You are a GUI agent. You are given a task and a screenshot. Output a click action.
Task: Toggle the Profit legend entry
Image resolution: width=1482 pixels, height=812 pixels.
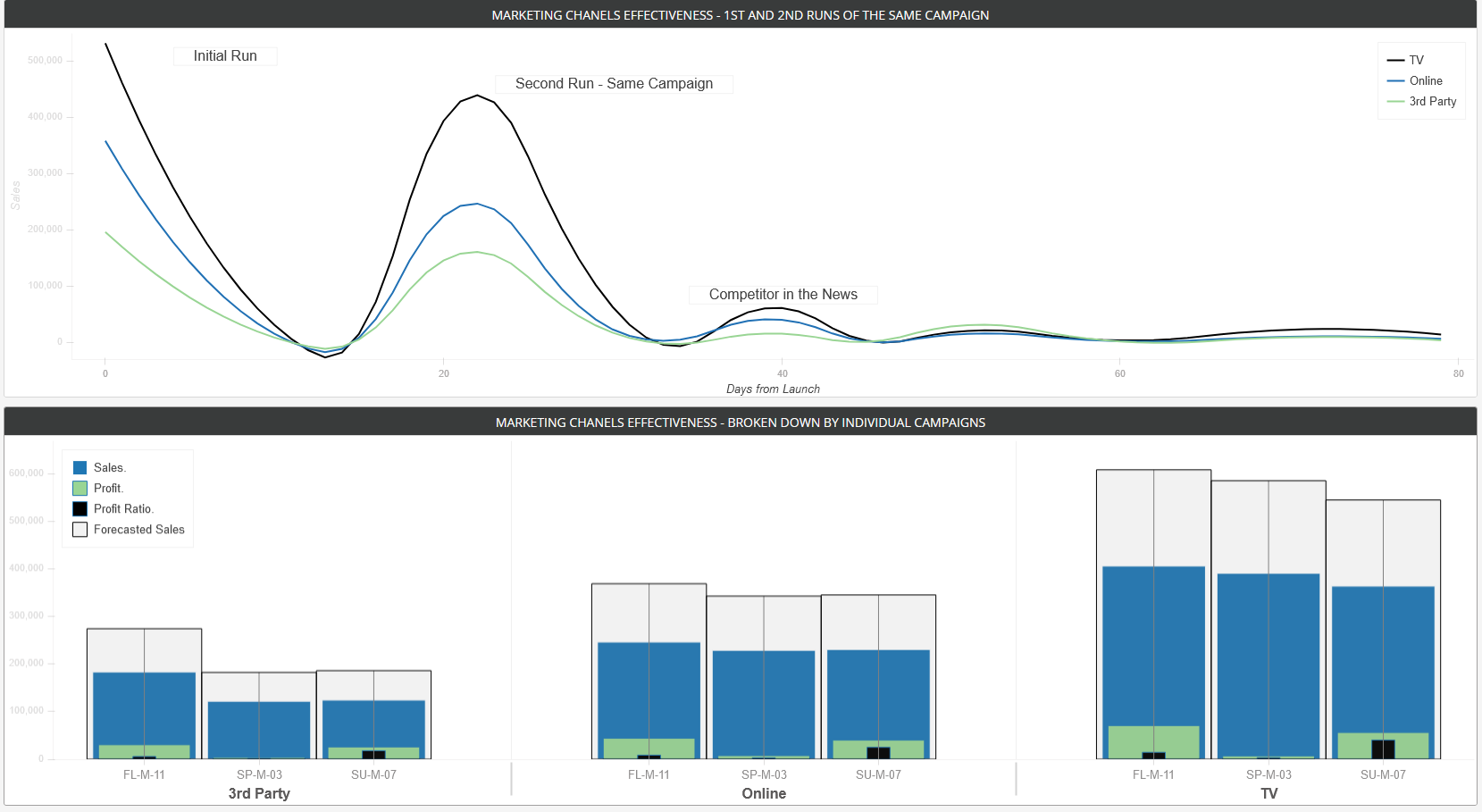98,488
